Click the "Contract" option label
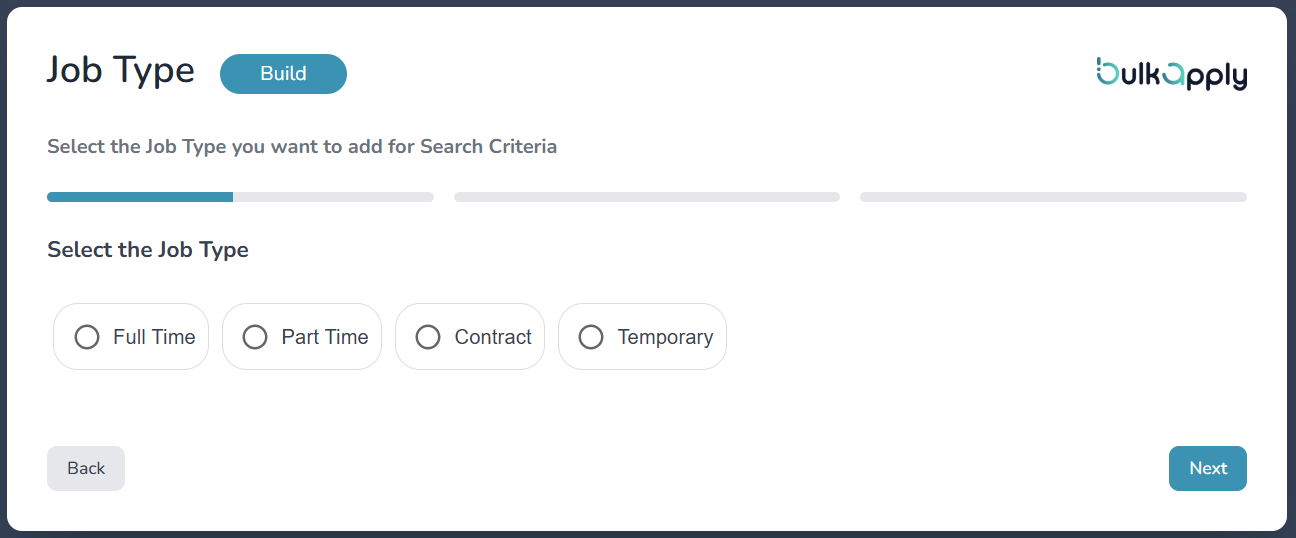This screenshot has height=538, width=1296. pyautogui.click(x=493, y=337)
